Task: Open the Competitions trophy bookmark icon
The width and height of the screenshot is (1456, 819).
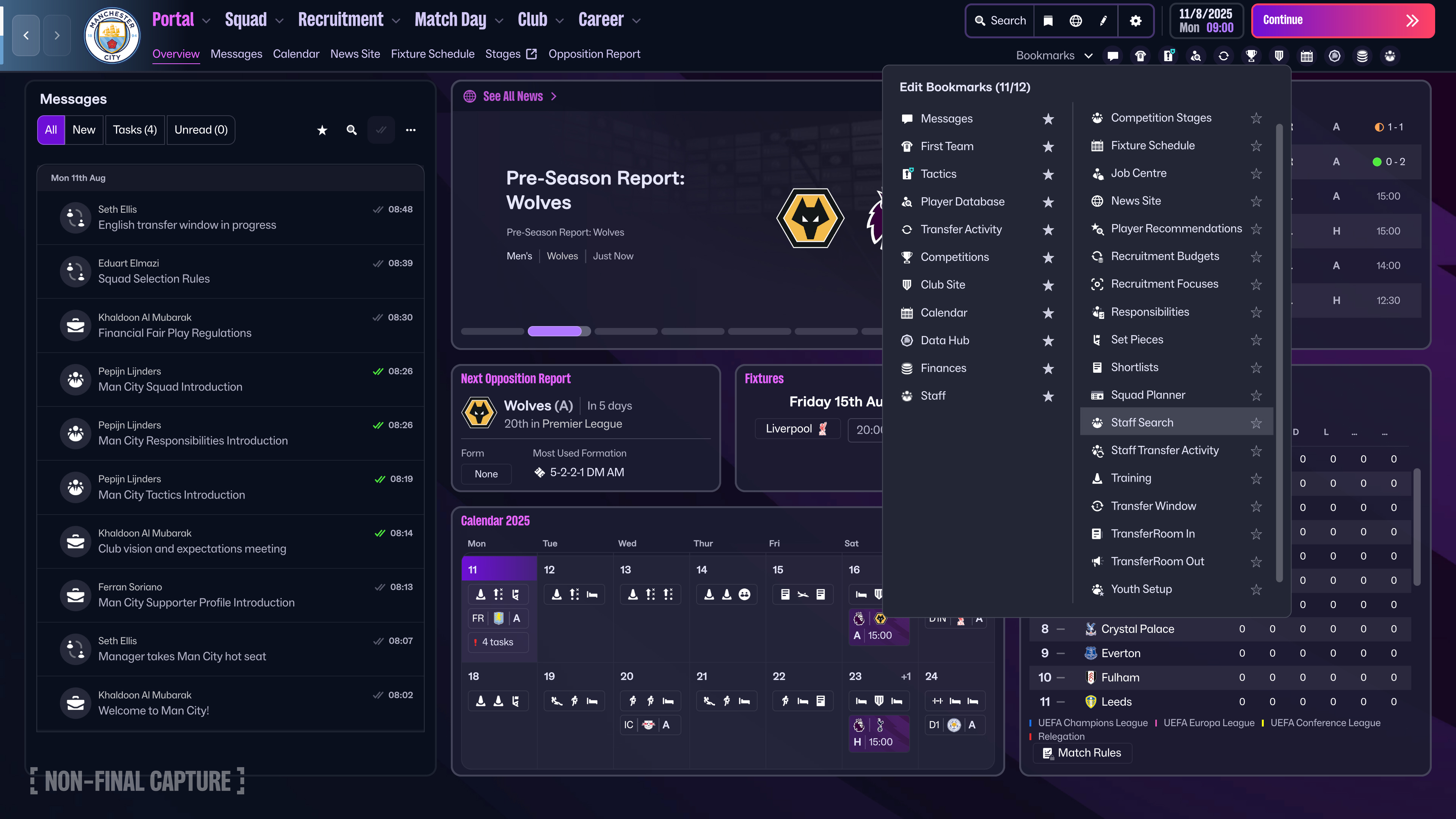Action: pyautogui.click(x=1251, y=56)
